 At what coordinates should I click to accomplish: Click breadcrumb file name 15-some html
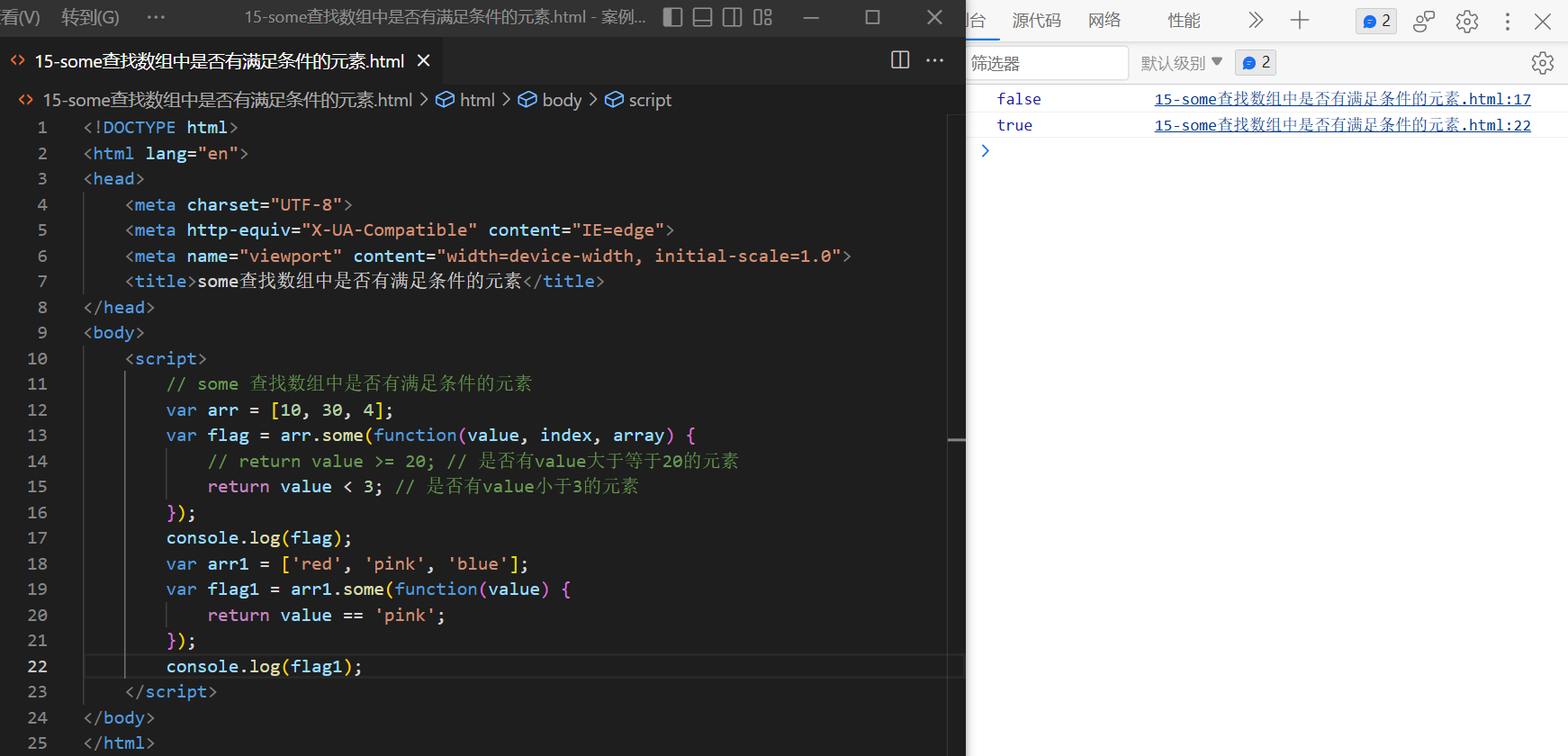tap(227, 100)
